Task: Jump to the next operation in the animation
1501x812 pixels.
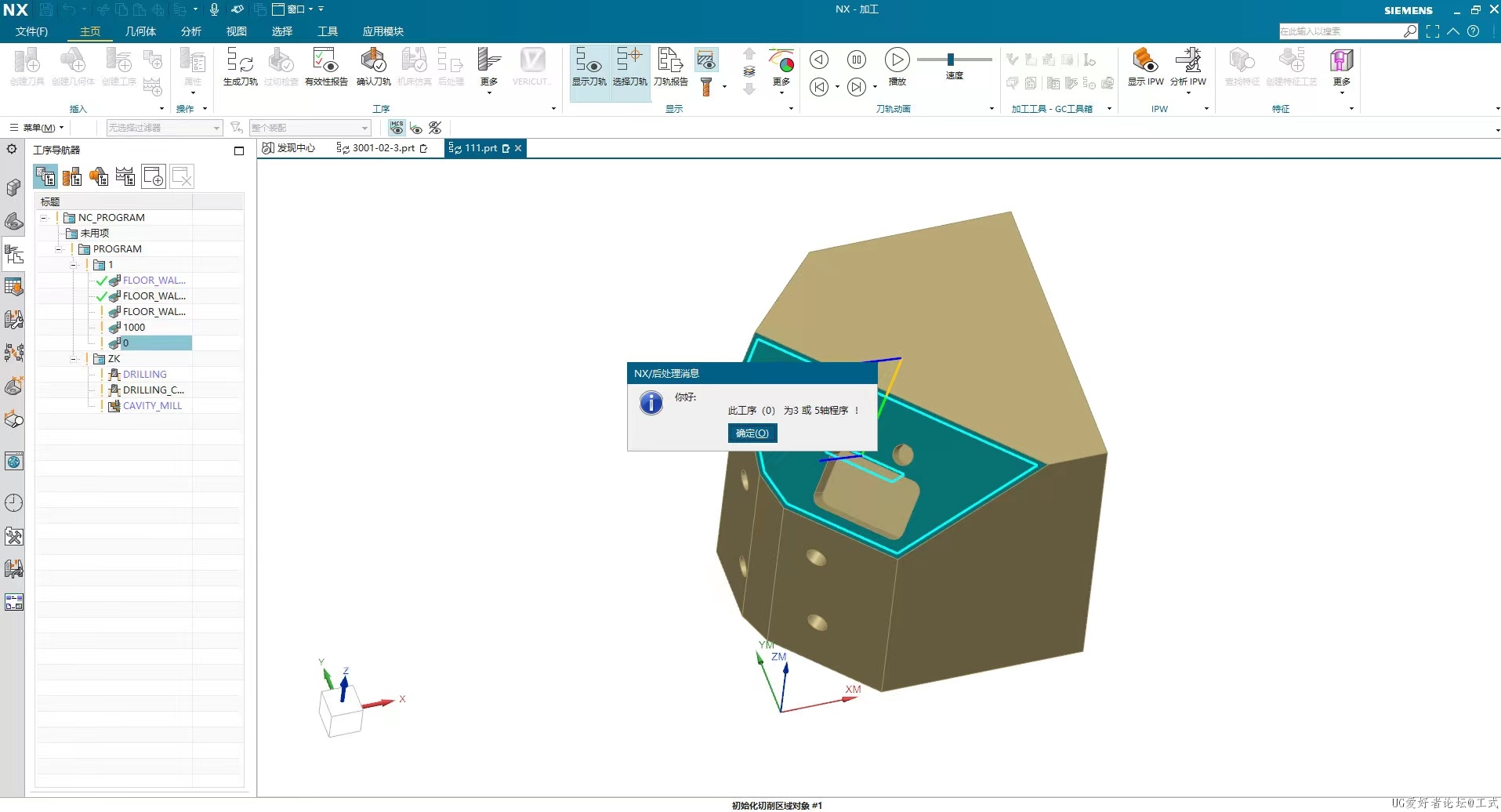Action: click(x=857, y=87)
